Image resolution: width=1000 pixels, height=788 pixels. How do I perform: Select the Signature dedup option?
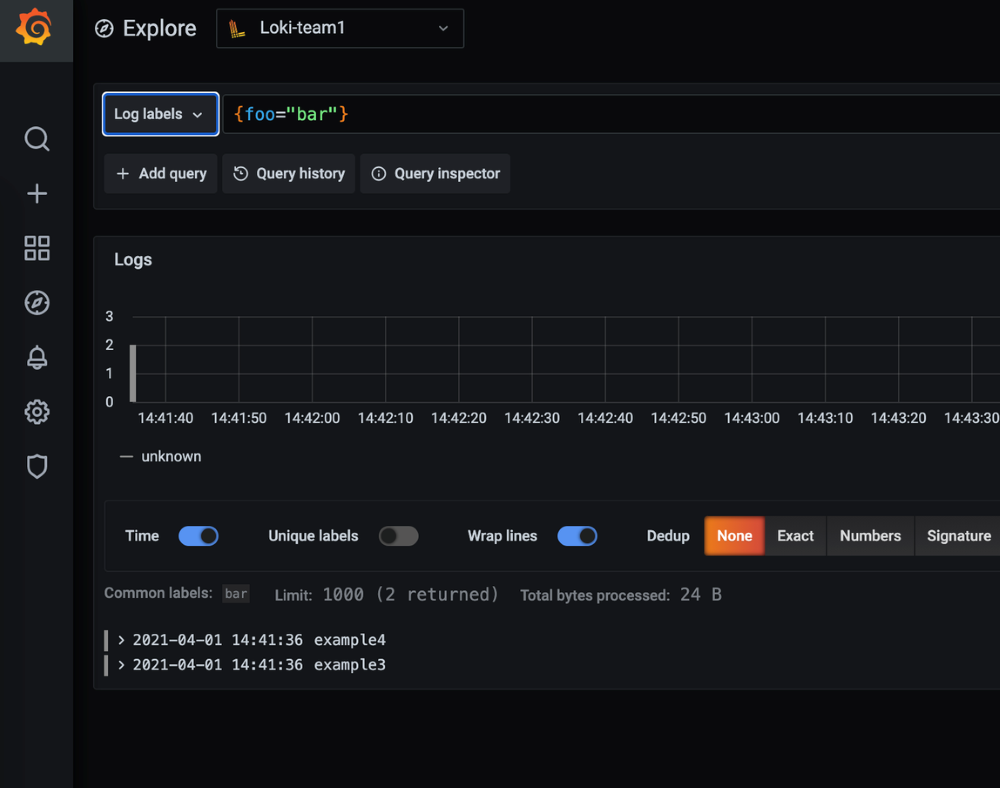pos(957,536)
